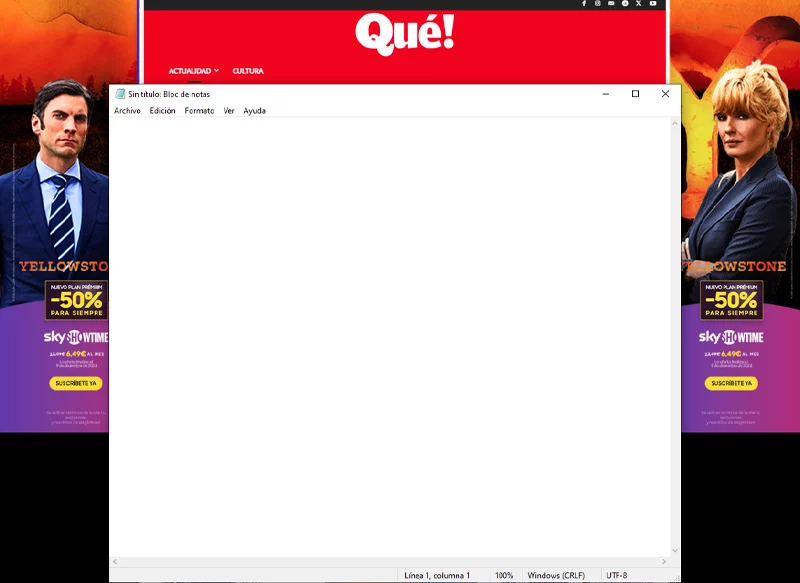
Task: Open the Instagram icon in the site header
Action: click(x=598, y=4)
